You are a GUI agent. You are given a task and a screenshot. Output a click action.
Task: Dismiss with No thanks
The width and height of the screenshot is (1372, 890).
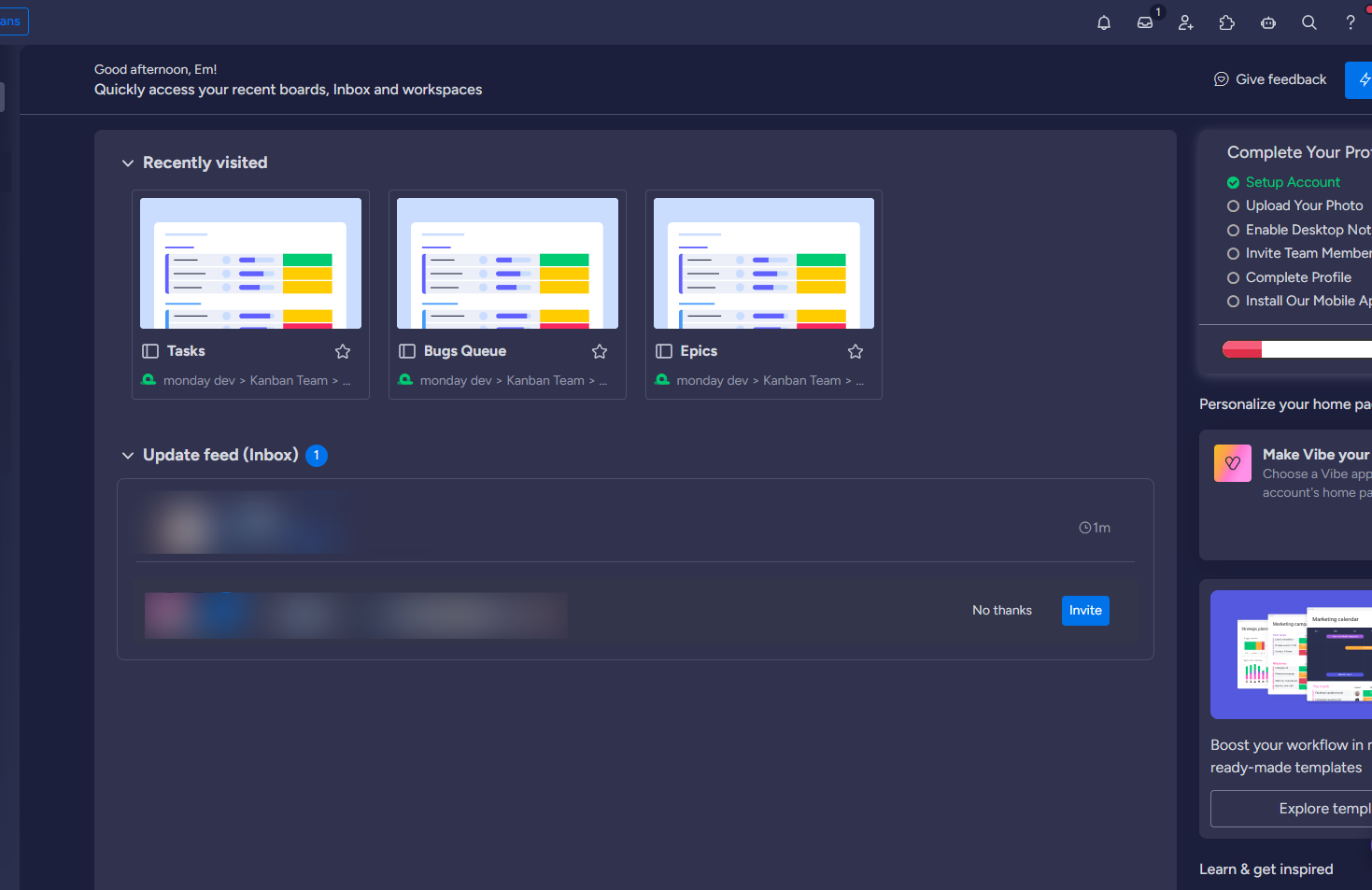coord(1002,611)
